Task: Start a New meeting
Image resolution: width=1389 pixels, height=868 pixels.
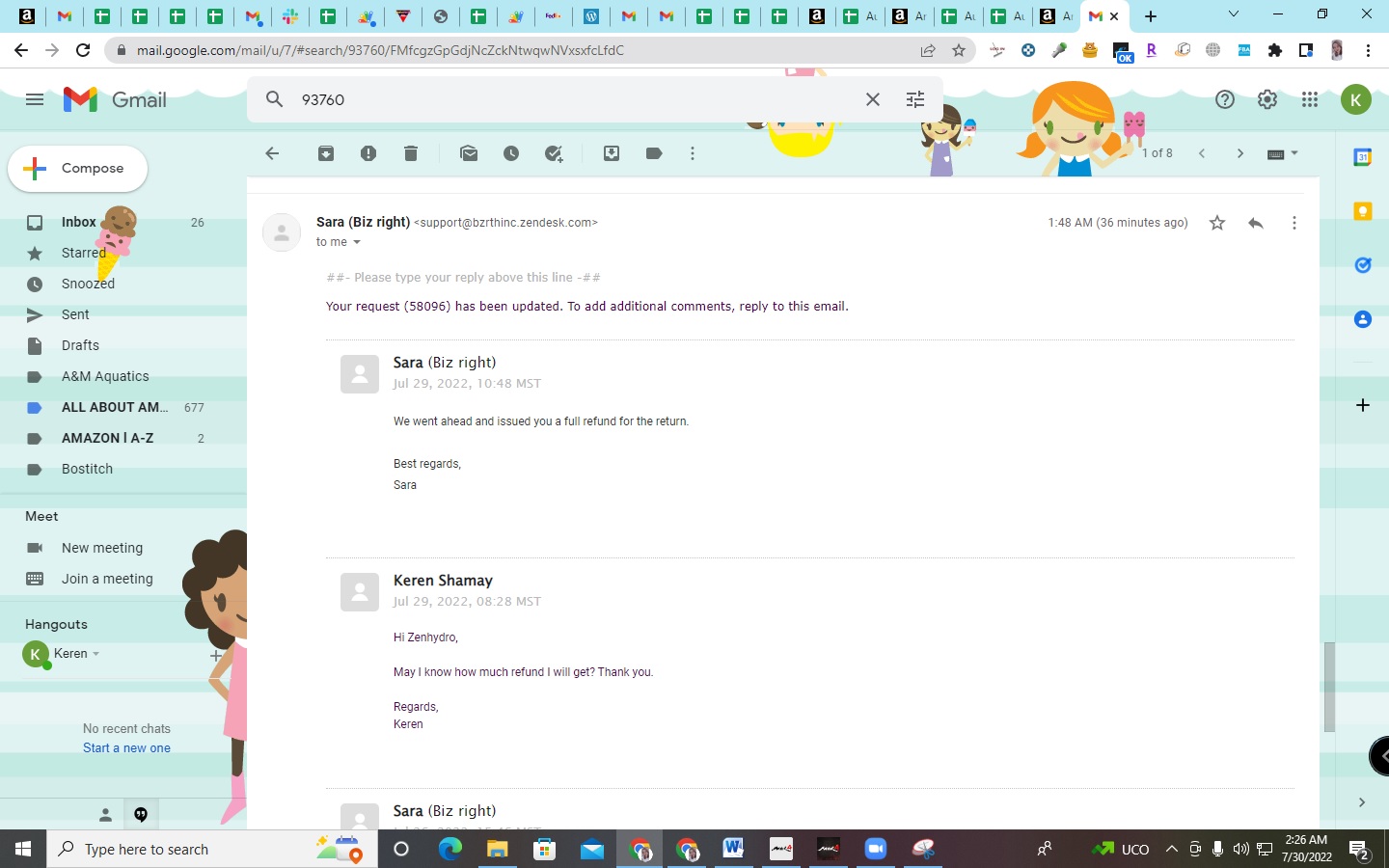Action: pyautogui.click(x=101, y=548)
